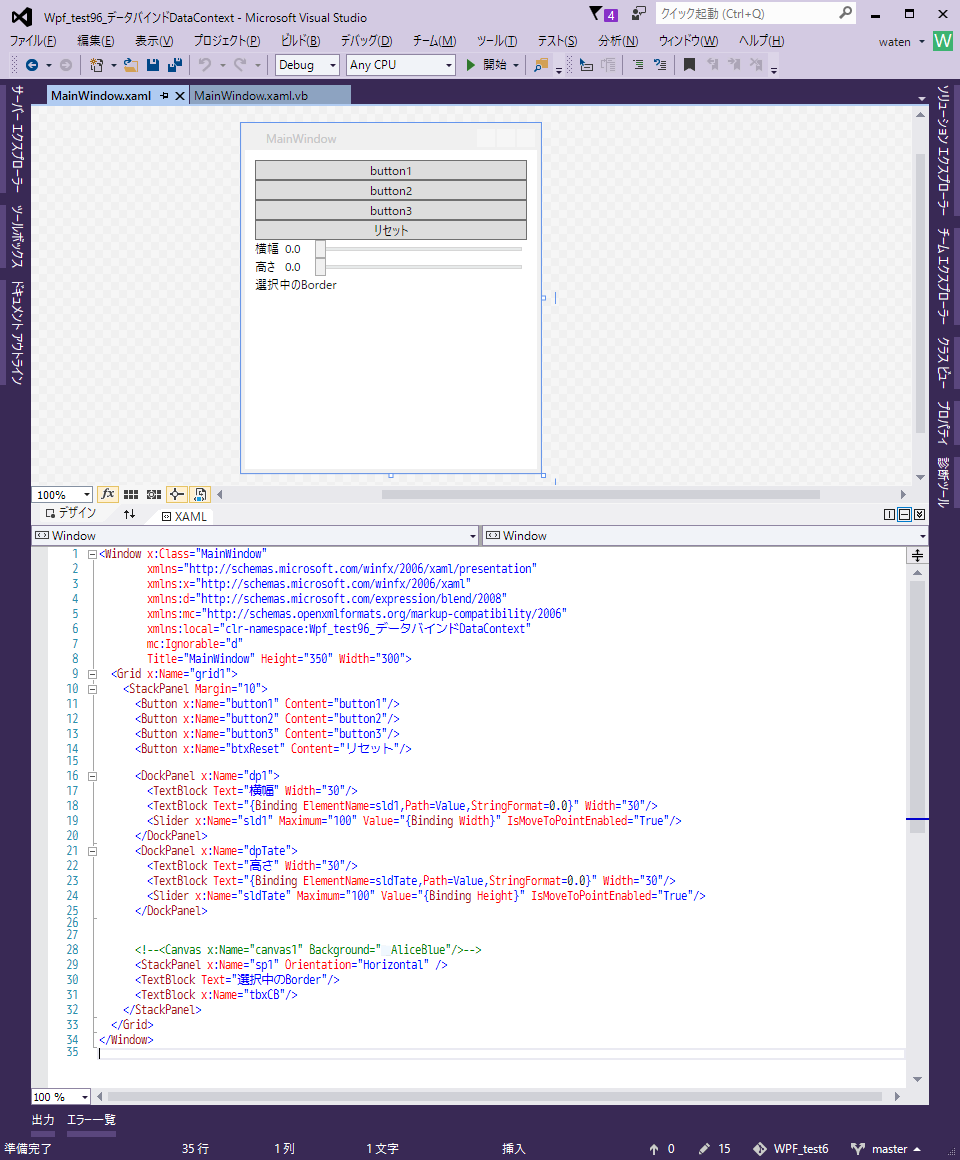
Task: Click the horizontal split pane icon
Action: click(905, 514)
